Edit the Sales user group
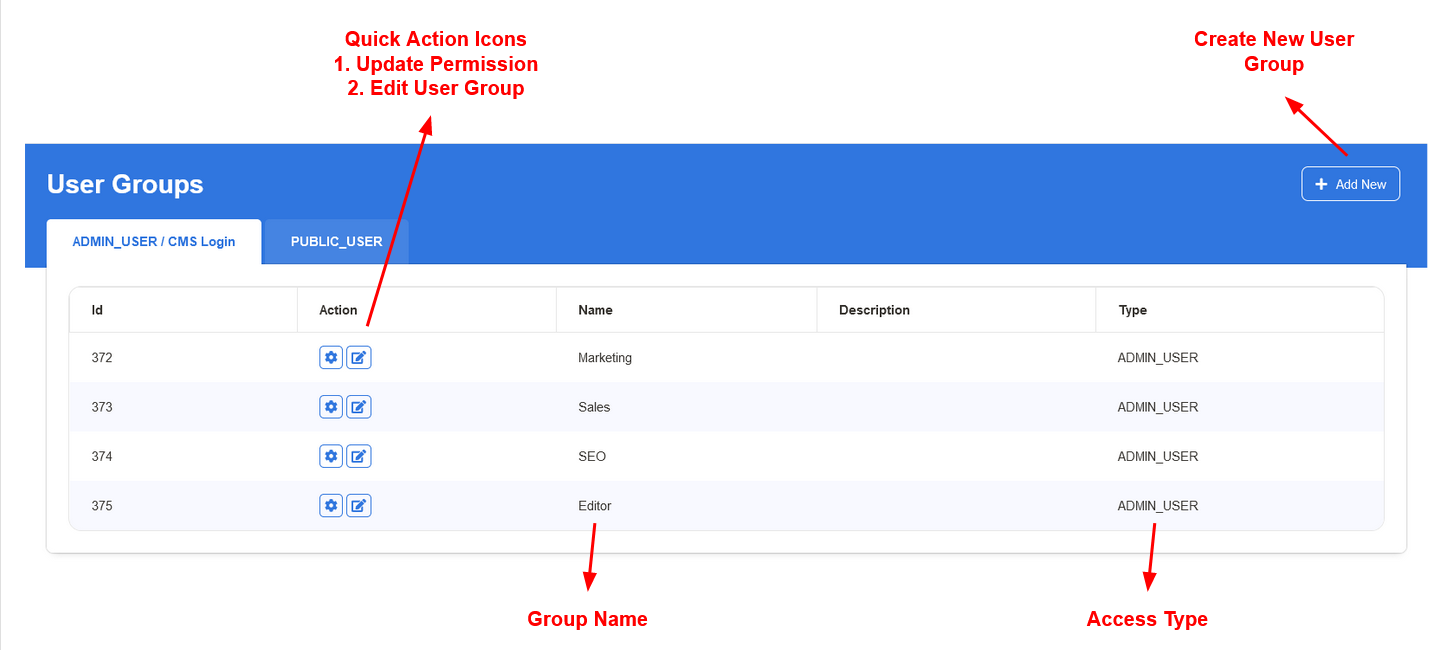 coord(359,407)
